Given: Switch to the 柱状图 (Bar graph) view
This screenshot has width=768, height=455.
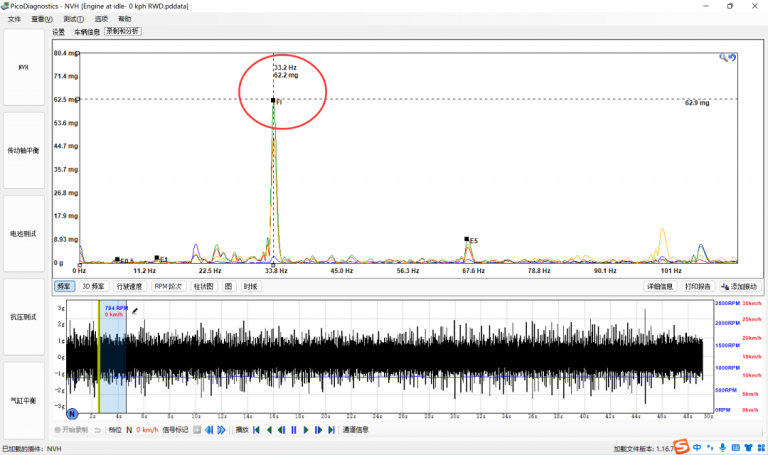Looking at the screenshot, I should [x=203, y=287].
